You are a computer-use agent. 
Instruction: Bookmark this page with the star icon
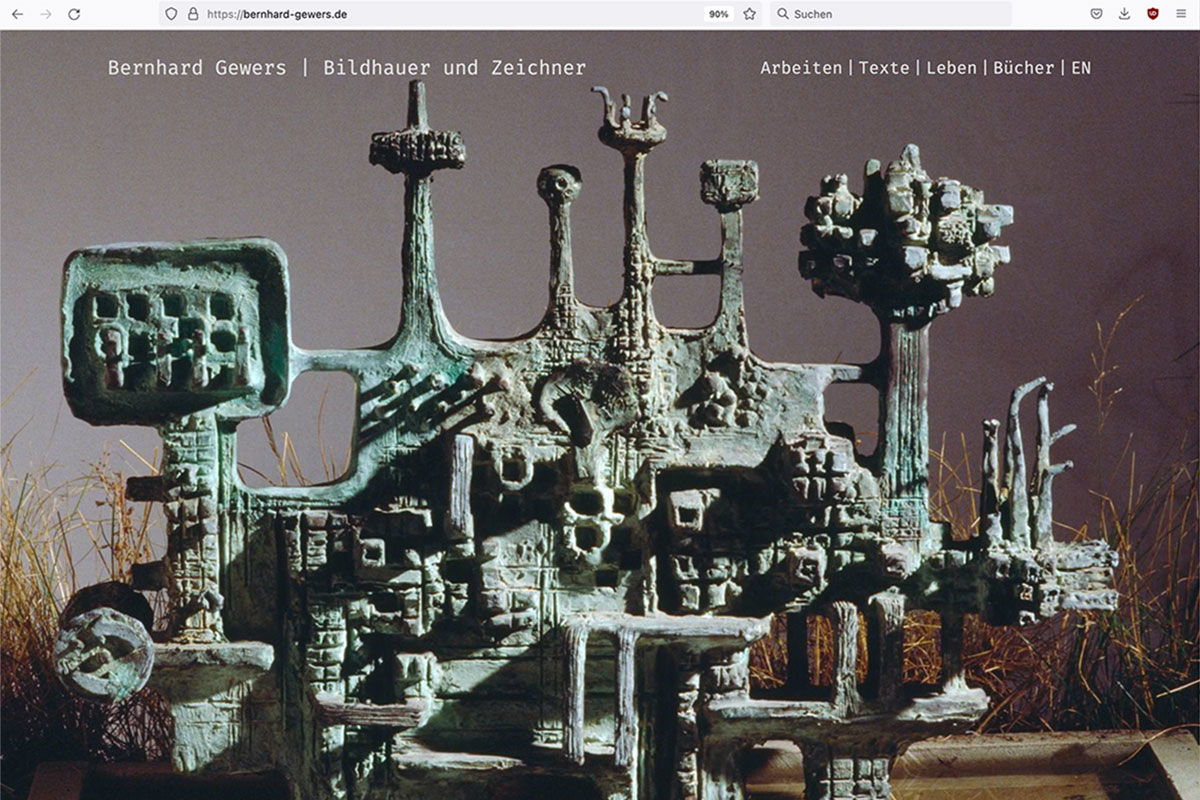tap(749, 14)
